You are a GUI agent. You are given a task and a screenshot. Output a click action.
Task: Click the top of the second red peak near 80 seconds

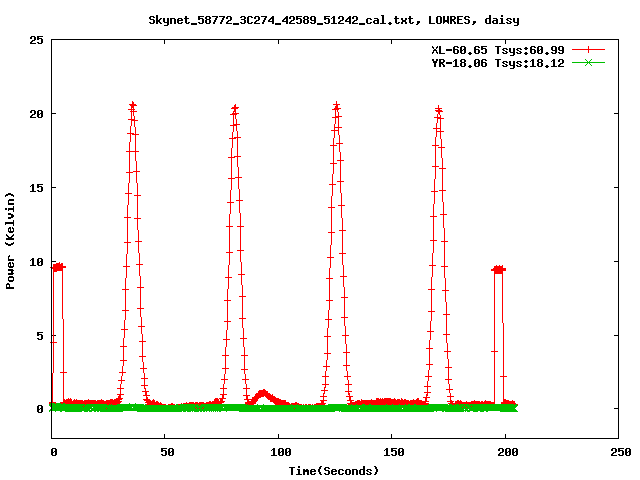(235, 108)
